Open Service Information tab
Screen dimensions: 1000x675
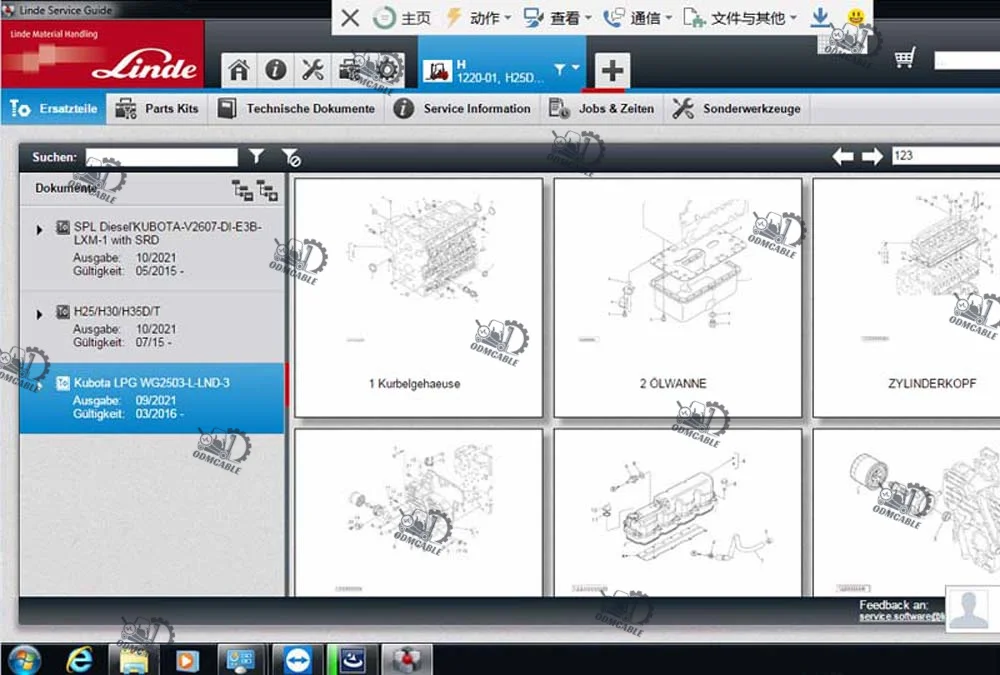(x=462, y=108)
